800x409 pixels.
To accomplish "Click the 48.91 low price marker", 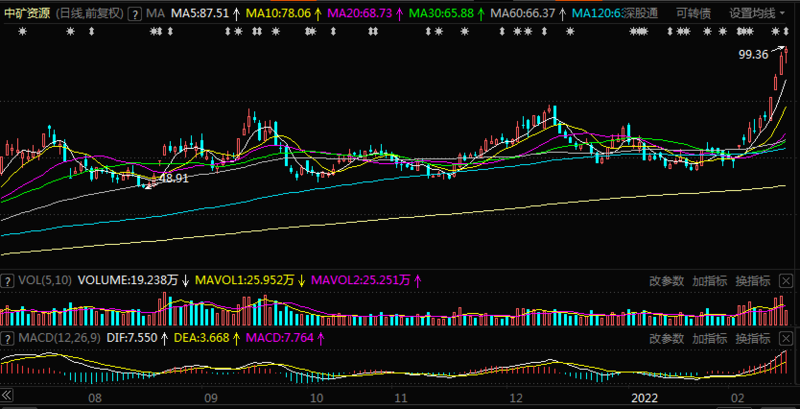I will pyautogui.click(x=174, y=178).
